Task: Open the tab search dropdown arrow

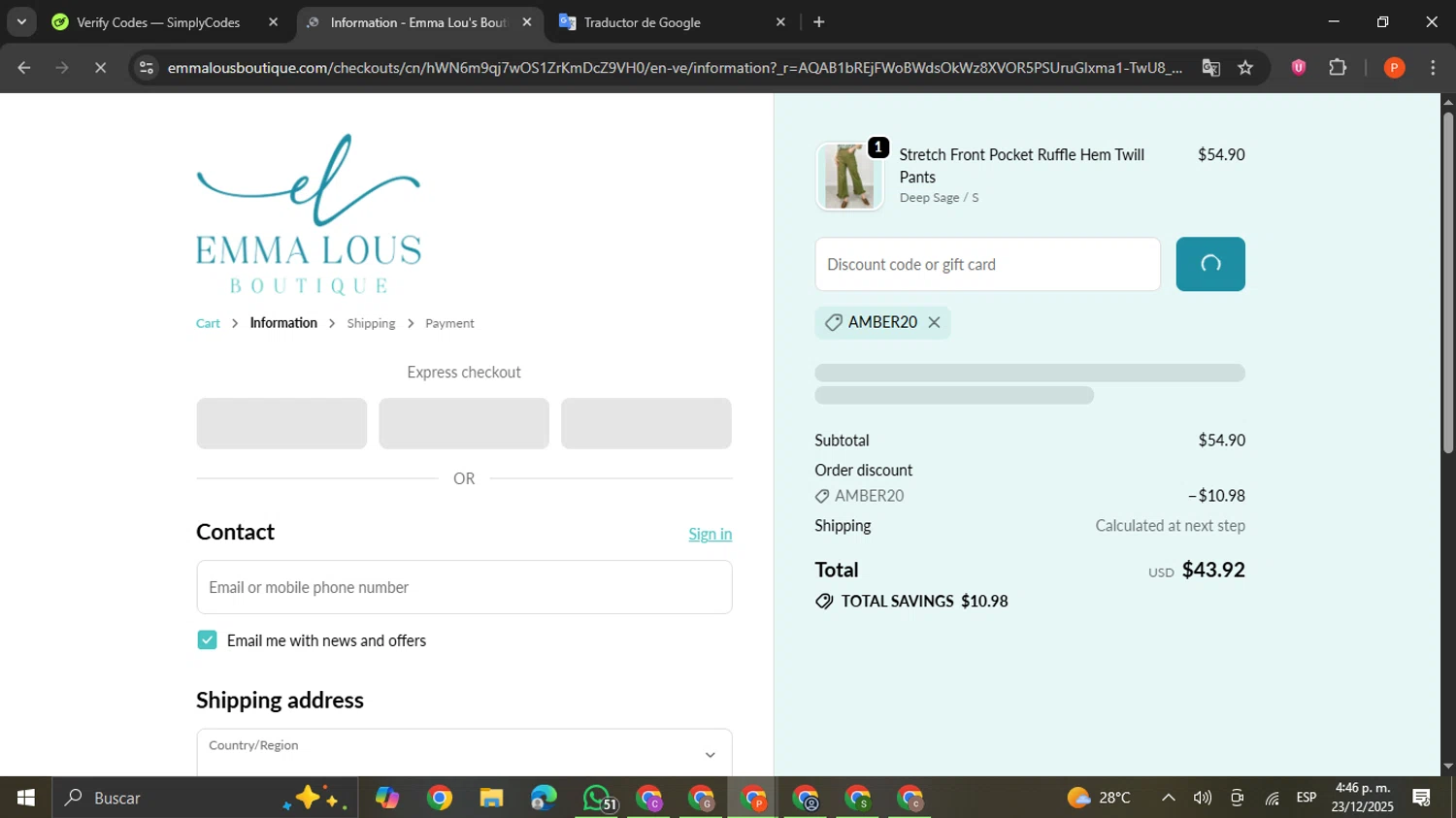Action: 21,22
